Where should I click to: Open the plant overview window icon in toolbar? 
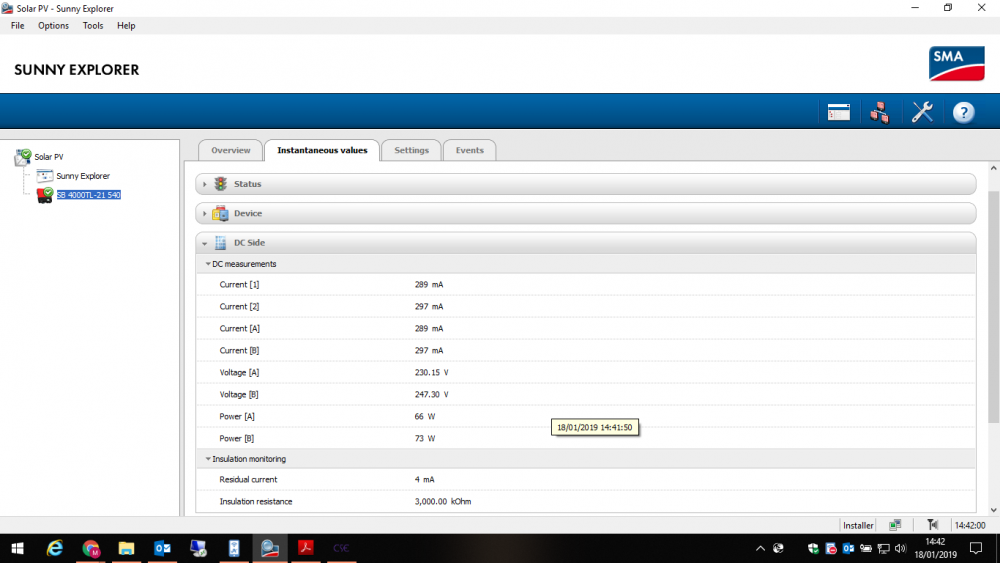tap(838, 112)
